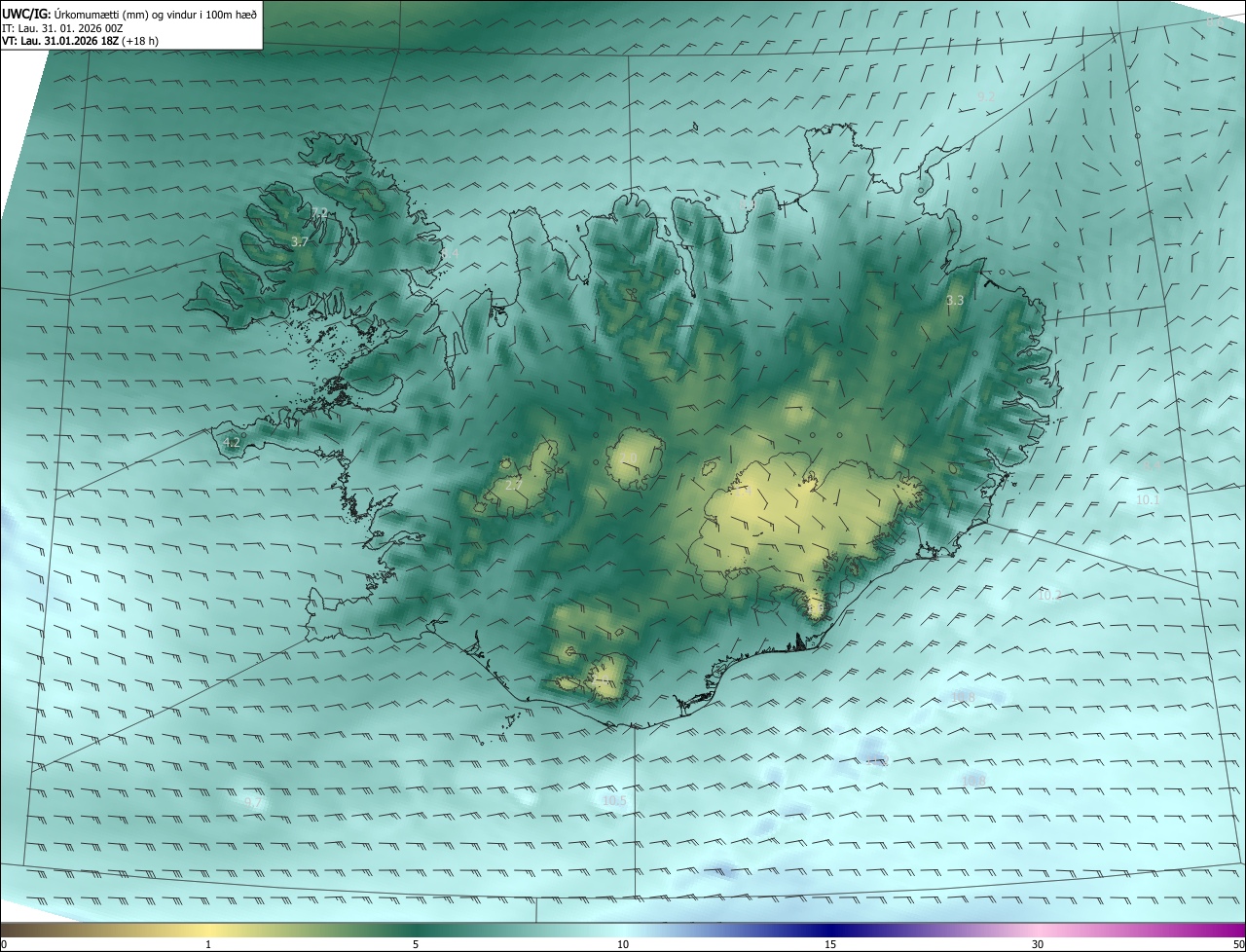Select the 2.7 value label on Langjökull glacier

514,485
